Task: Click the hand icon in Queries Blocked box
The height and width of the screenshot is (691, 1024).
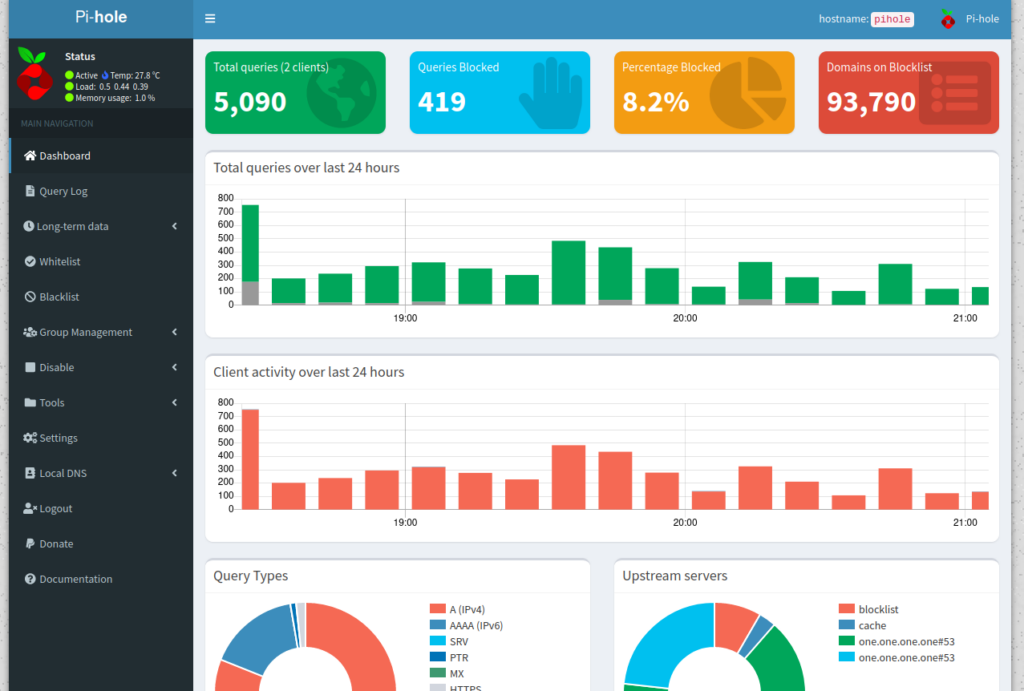Action: [x=551, y=93]
